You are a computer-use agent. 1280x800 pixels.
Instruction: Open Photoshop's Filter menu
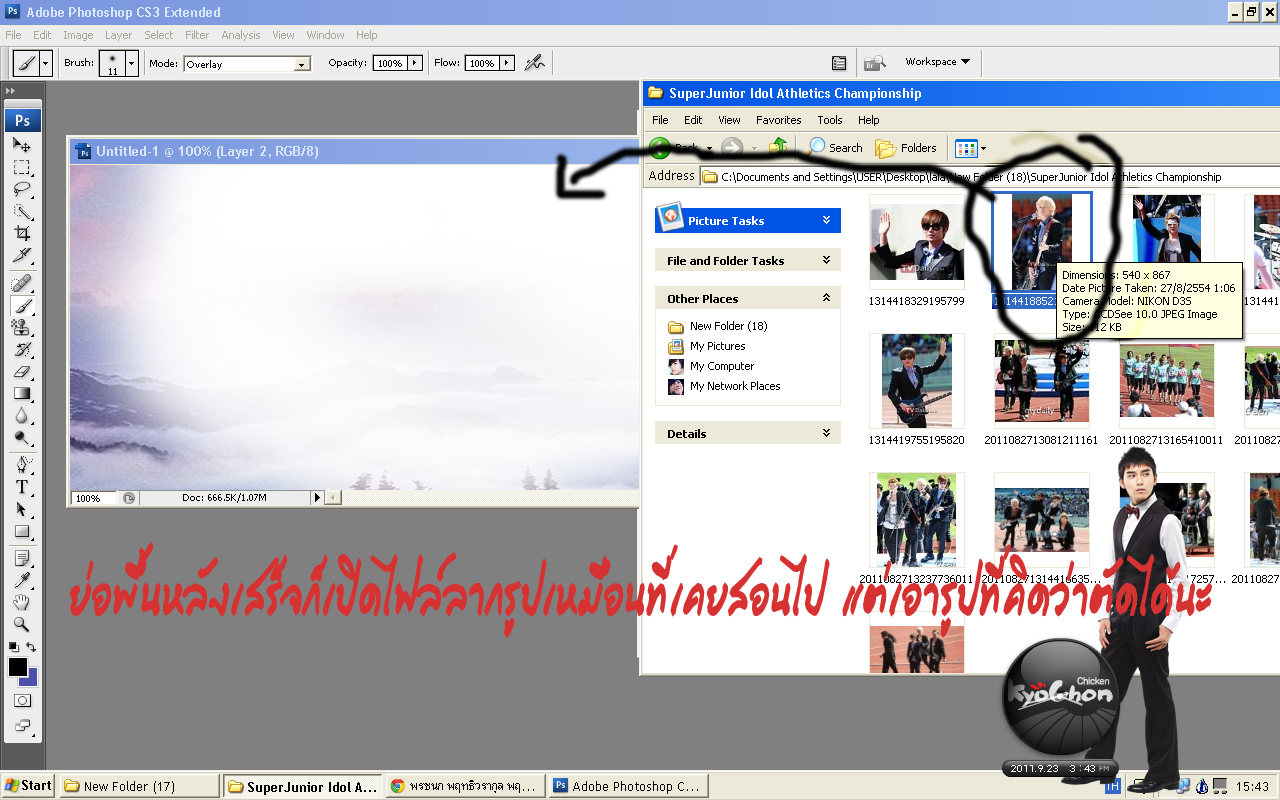pos(197,35)
